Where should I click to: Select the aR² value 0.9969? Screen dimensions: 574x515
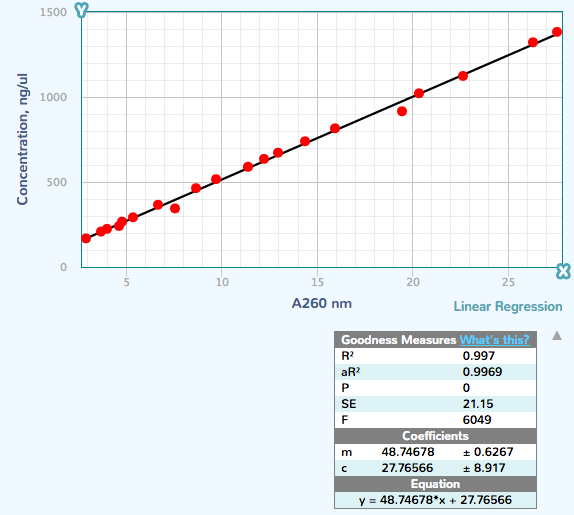pyautogui.click(x=482, y=372)
